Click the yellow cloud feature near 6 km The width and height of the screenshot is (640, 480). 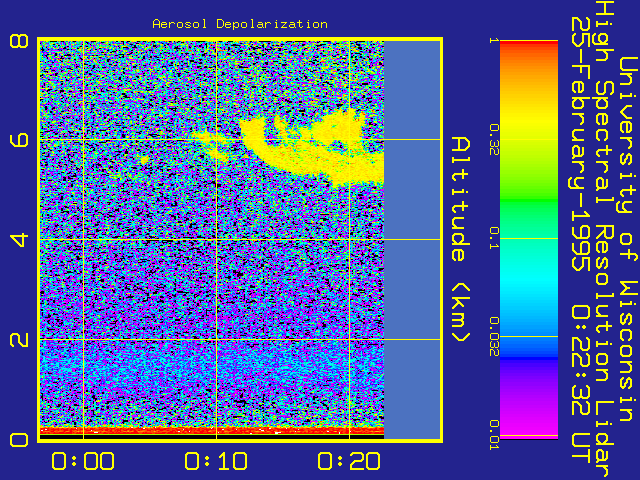coord(310,151)
